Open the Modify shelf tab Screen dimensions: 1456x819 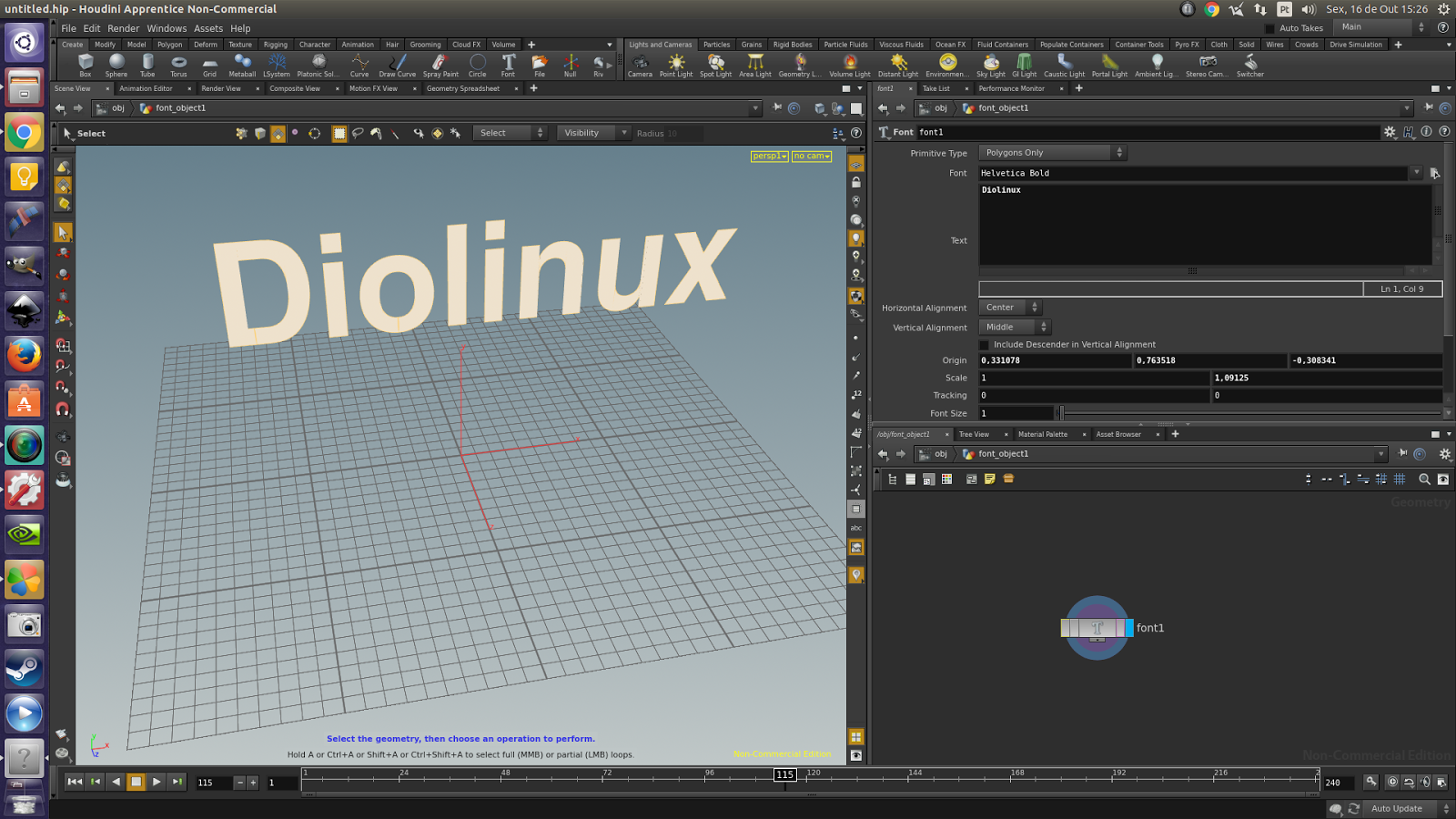point(106,45)
